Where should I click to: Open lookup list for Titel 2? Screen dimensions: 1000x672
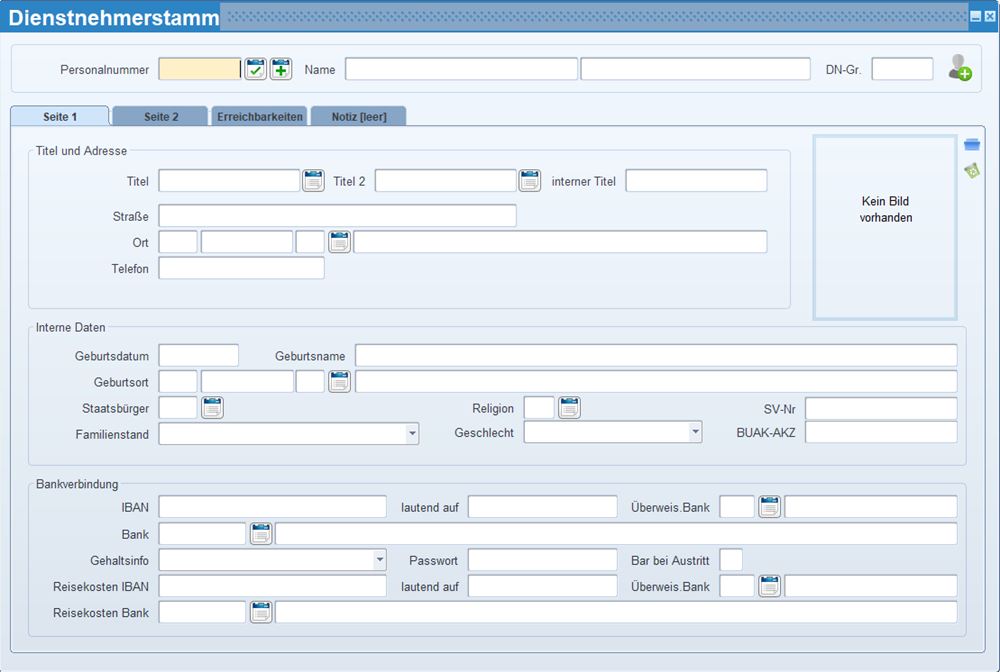529,180
